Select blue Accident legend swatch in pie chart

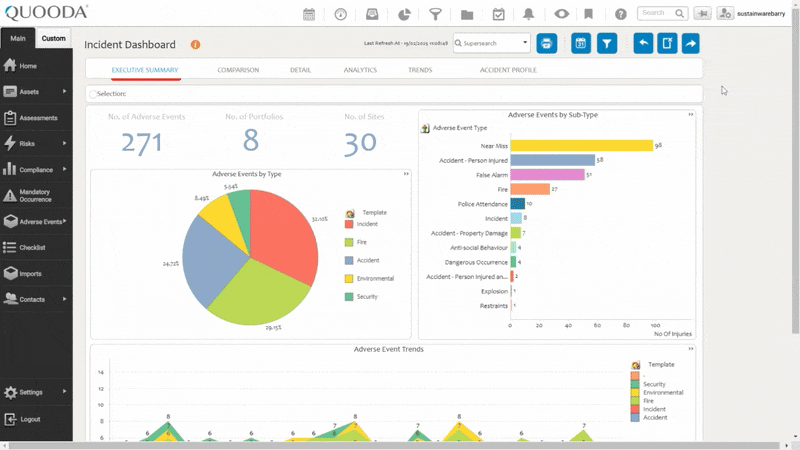[349, 260]
